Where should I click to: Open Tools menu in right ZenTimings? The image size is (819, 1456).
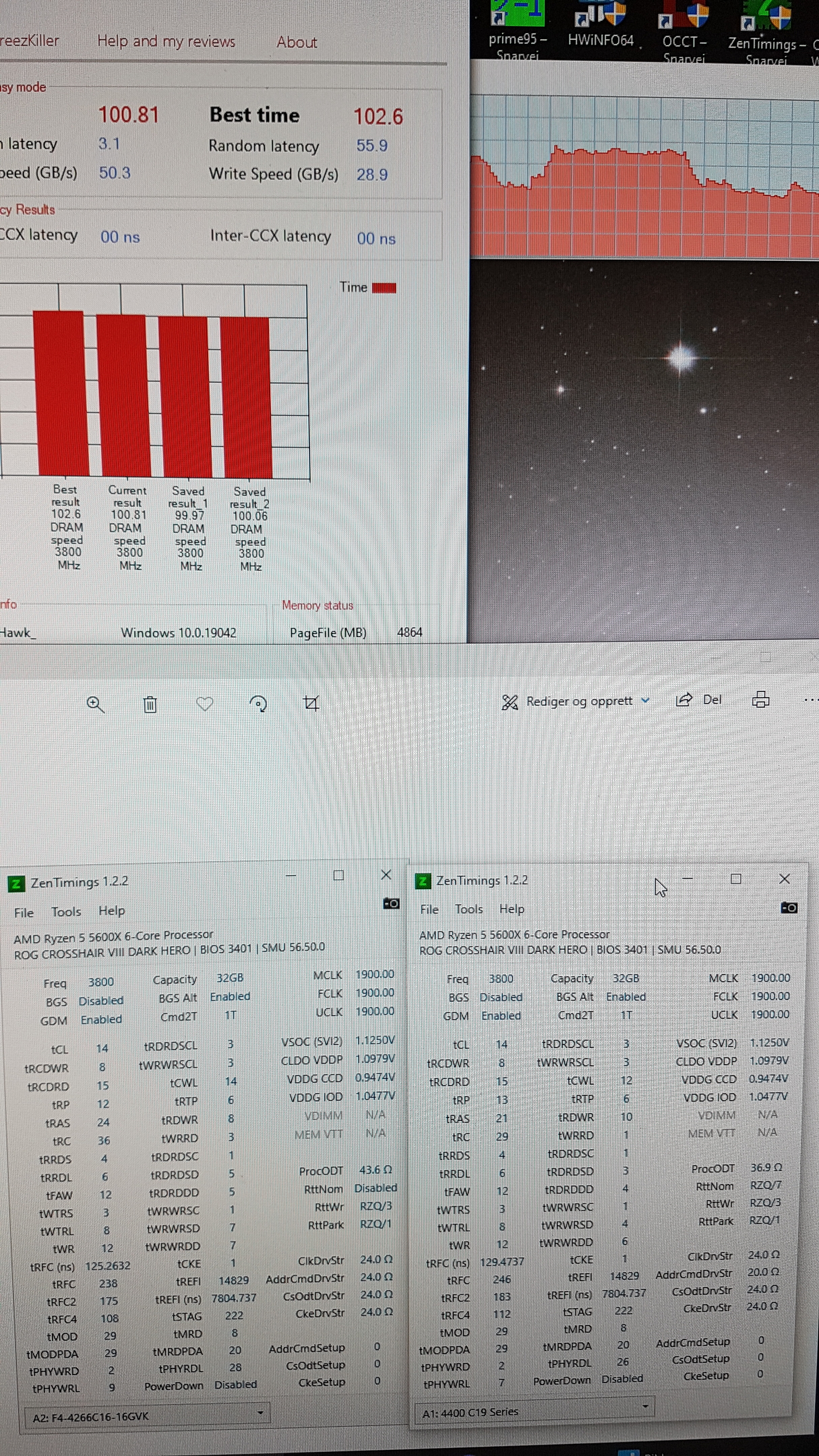click(469, 909)
